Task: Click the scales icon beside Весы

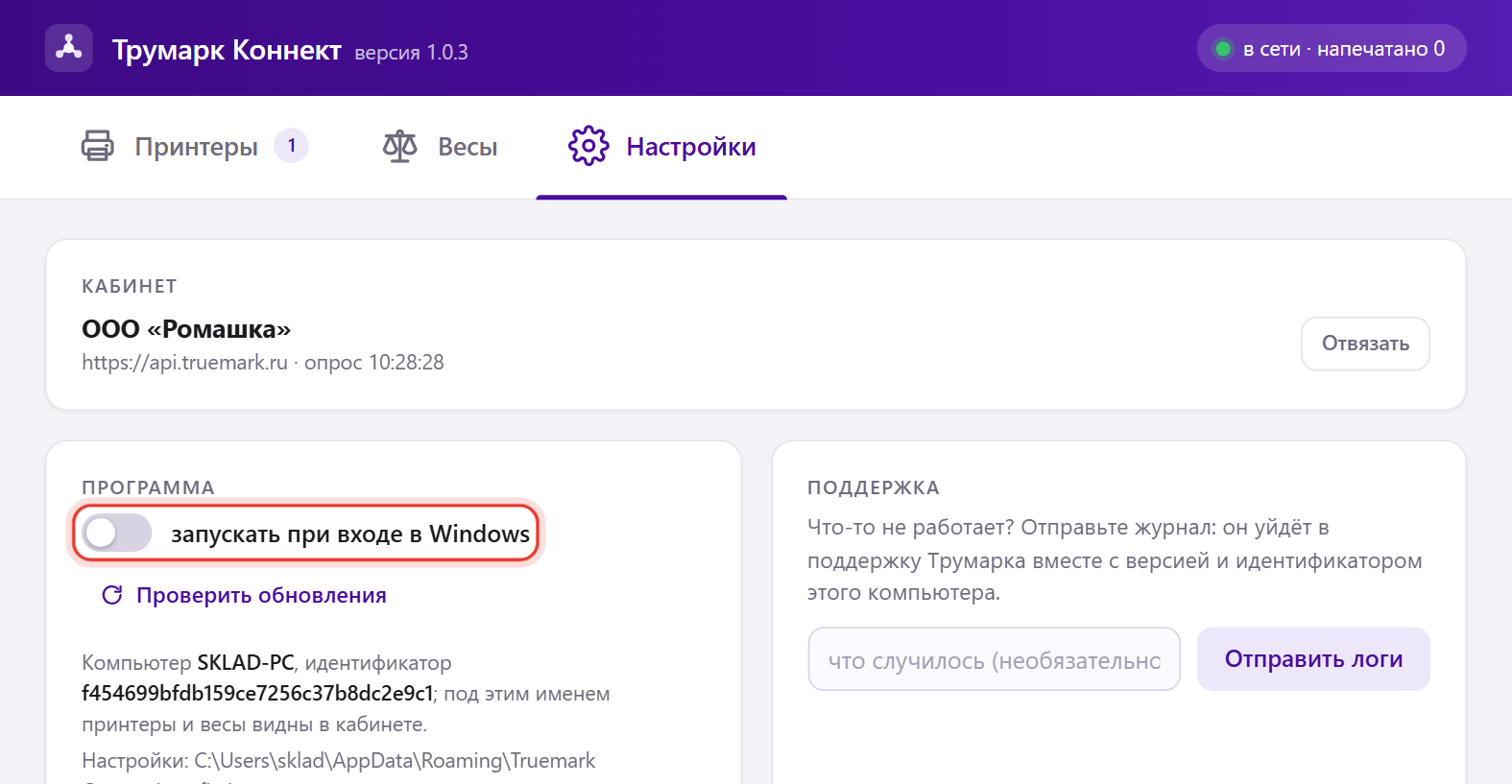Action: 400,146
